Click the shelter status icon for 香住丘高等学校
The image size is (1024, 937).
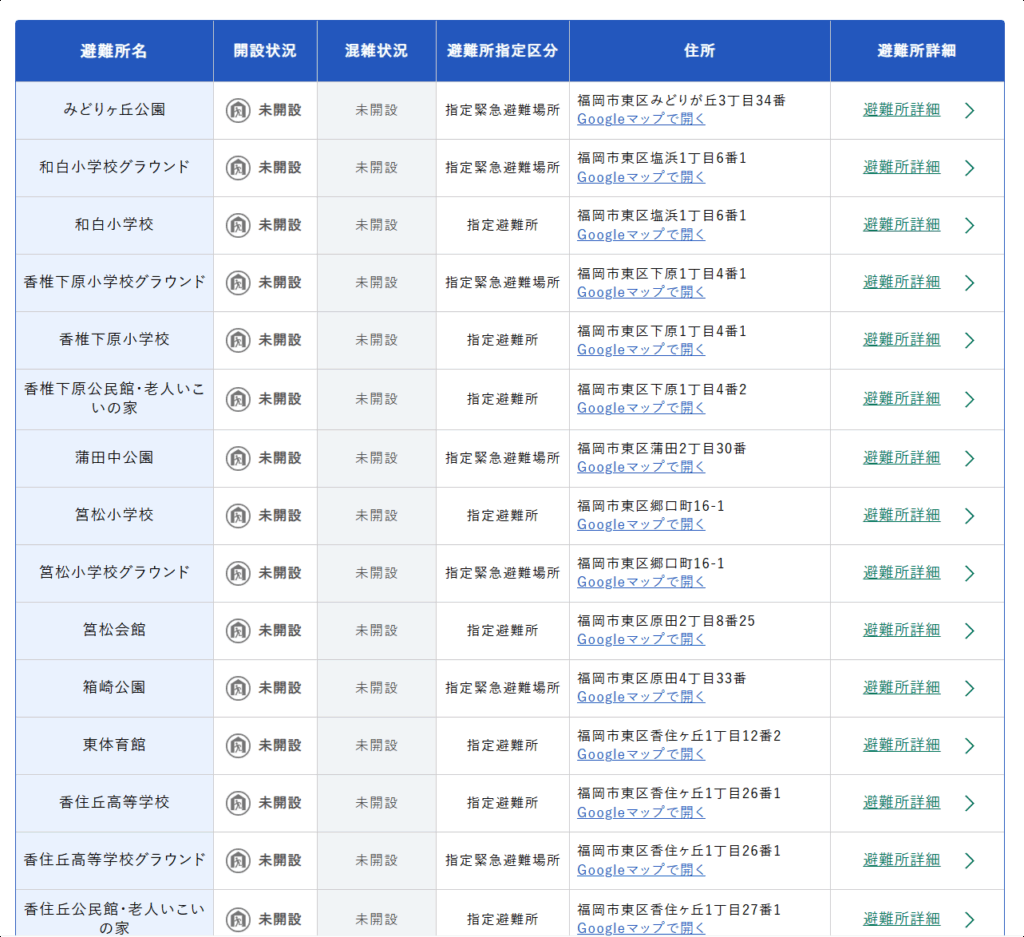[238, 803]
